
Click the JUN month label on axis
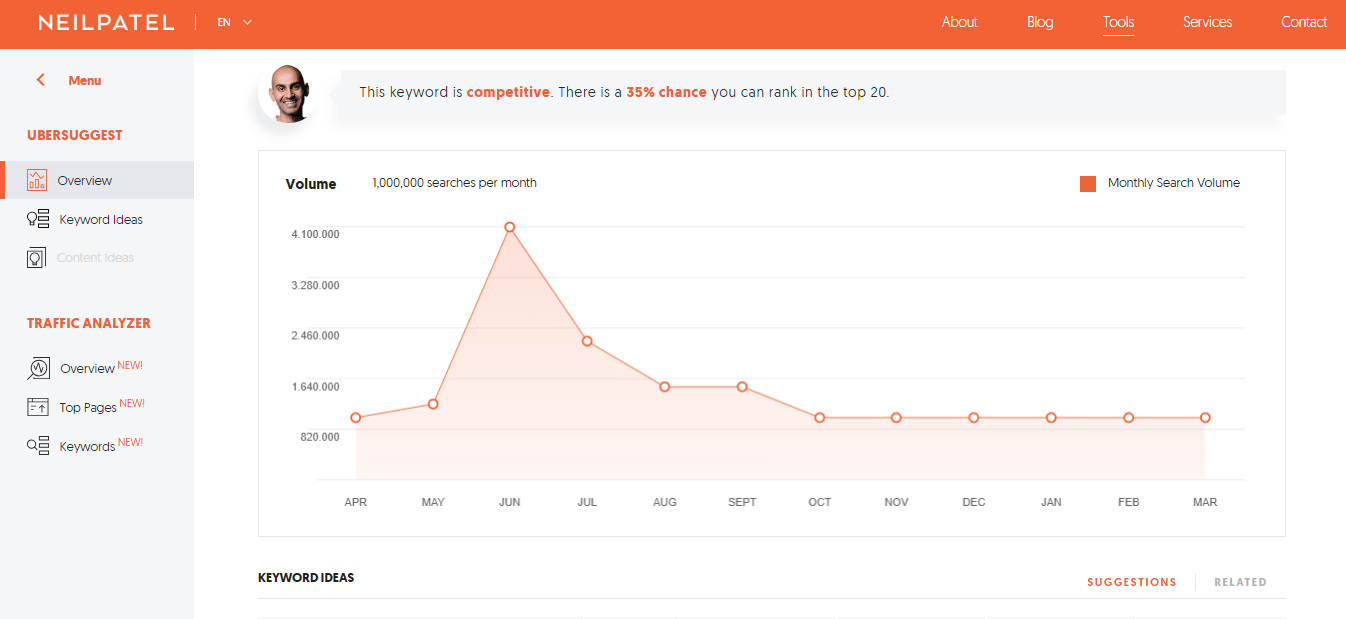510,502
